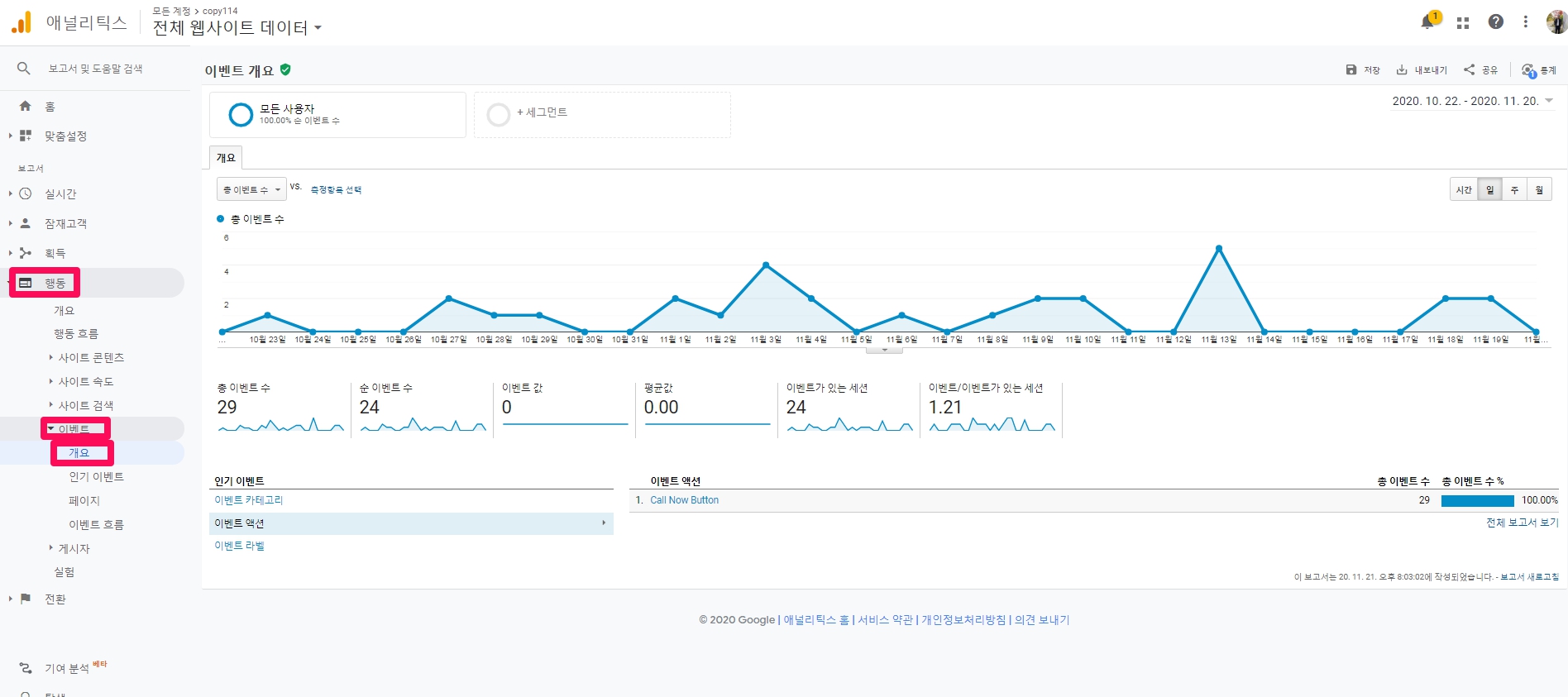Switch graph interval to 주 (week)
Viewport: 1568px width, 697px height.
pos(1514,190)
